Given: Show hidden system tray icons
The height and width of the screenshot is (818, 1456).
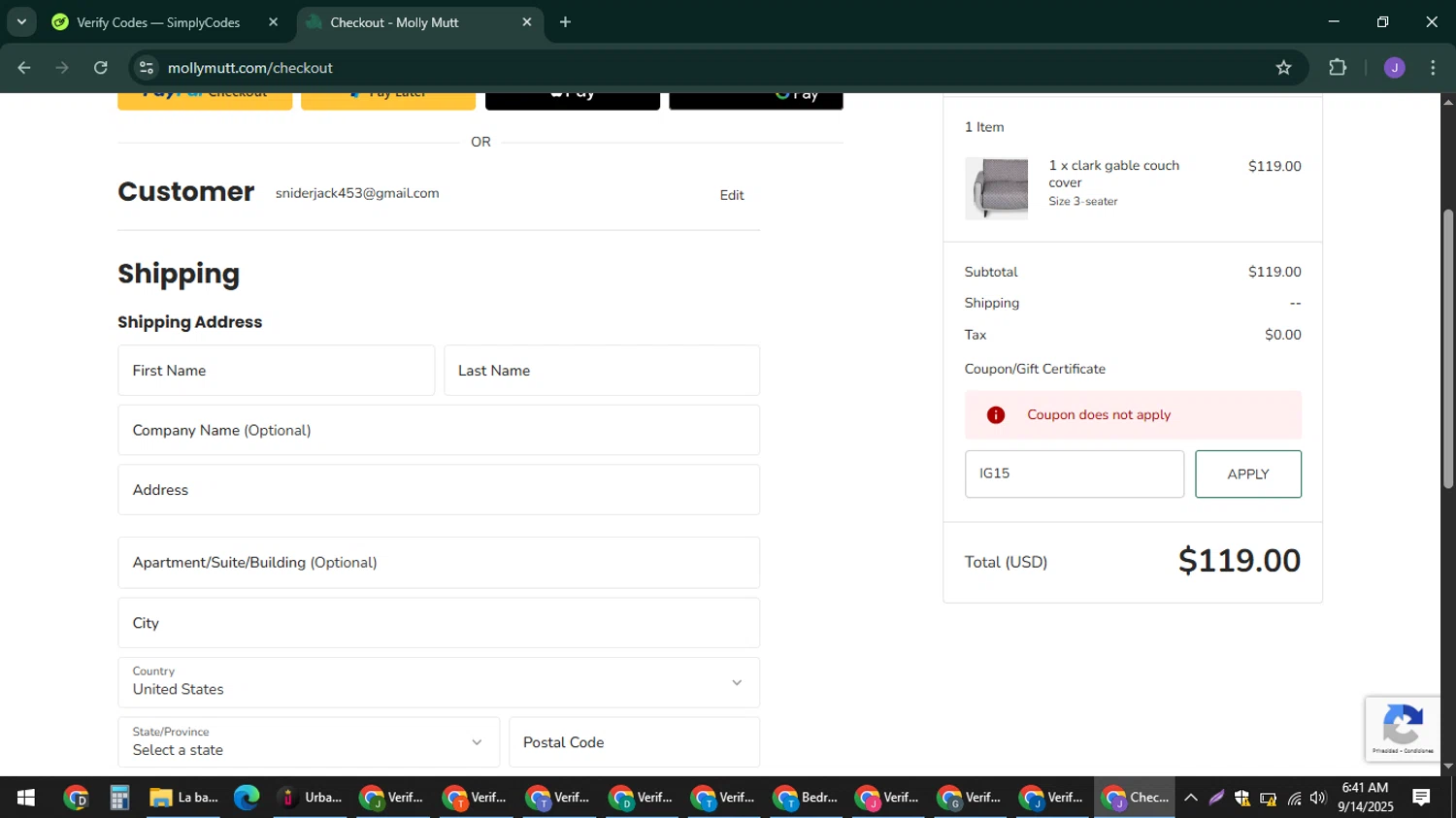Looking at the screenshot, I should point(1191,798).
